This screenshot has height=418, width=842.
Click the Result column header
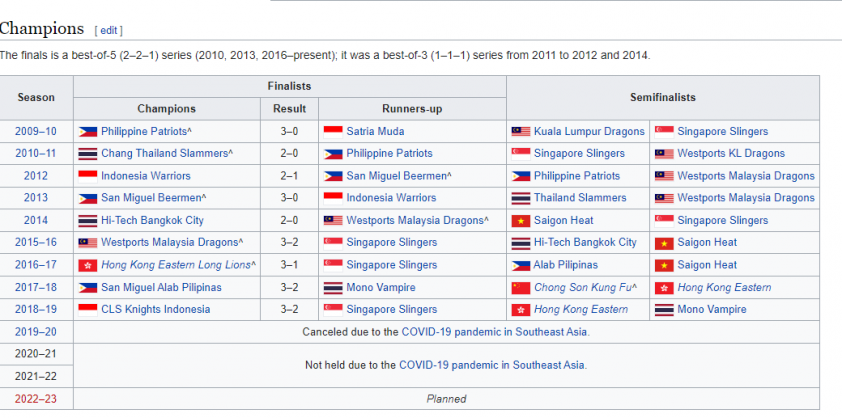tap(289, 109)
